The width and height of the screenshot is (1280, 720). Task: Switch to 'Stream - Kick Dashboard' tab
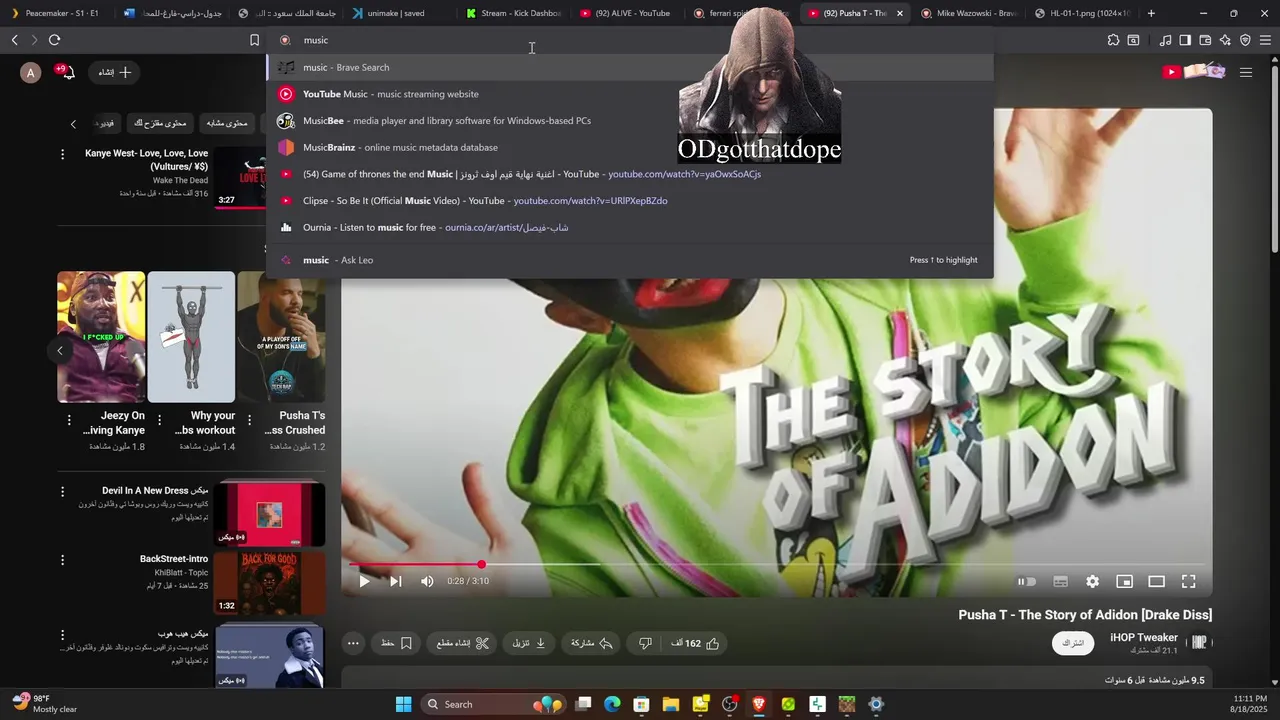tap(513, 13)
